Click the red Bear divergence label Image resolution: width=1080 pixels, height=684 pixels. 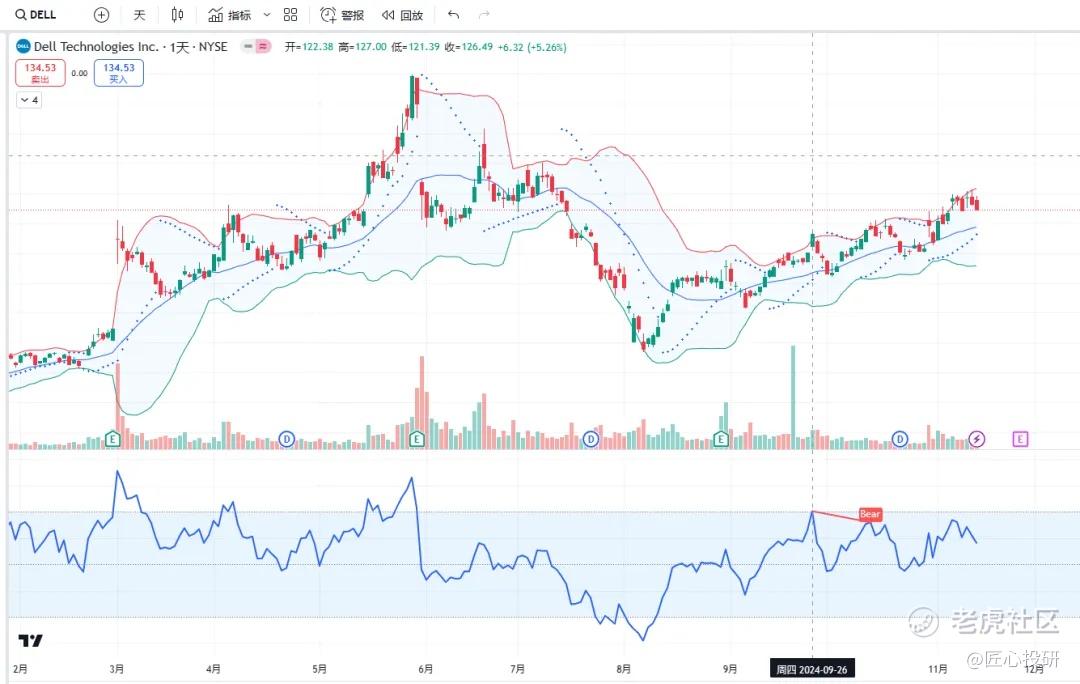pos(870,514)
